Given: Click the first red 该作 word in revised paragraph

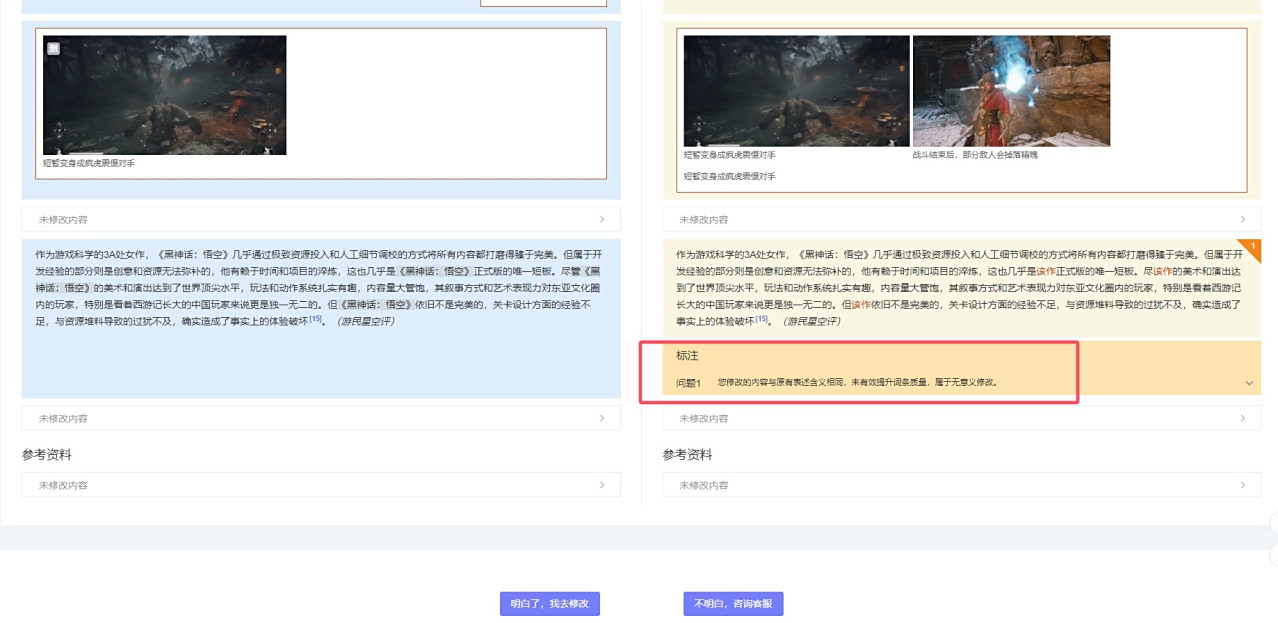Looking at the screenshot, I should click(x=1045, y=270).
